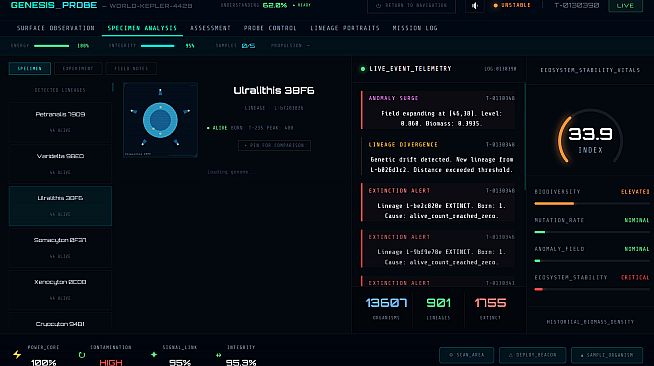Viewport: 654px width, 366px height.
Task: Click the Understanding 62.0% readout
Action: (x=265, y=5)
